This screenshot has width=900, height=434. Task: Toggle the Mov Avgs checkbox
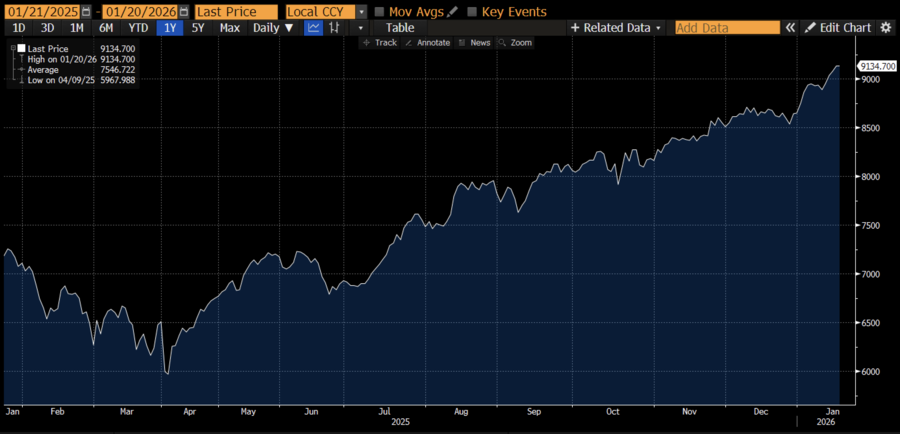(x=379, y=12)
